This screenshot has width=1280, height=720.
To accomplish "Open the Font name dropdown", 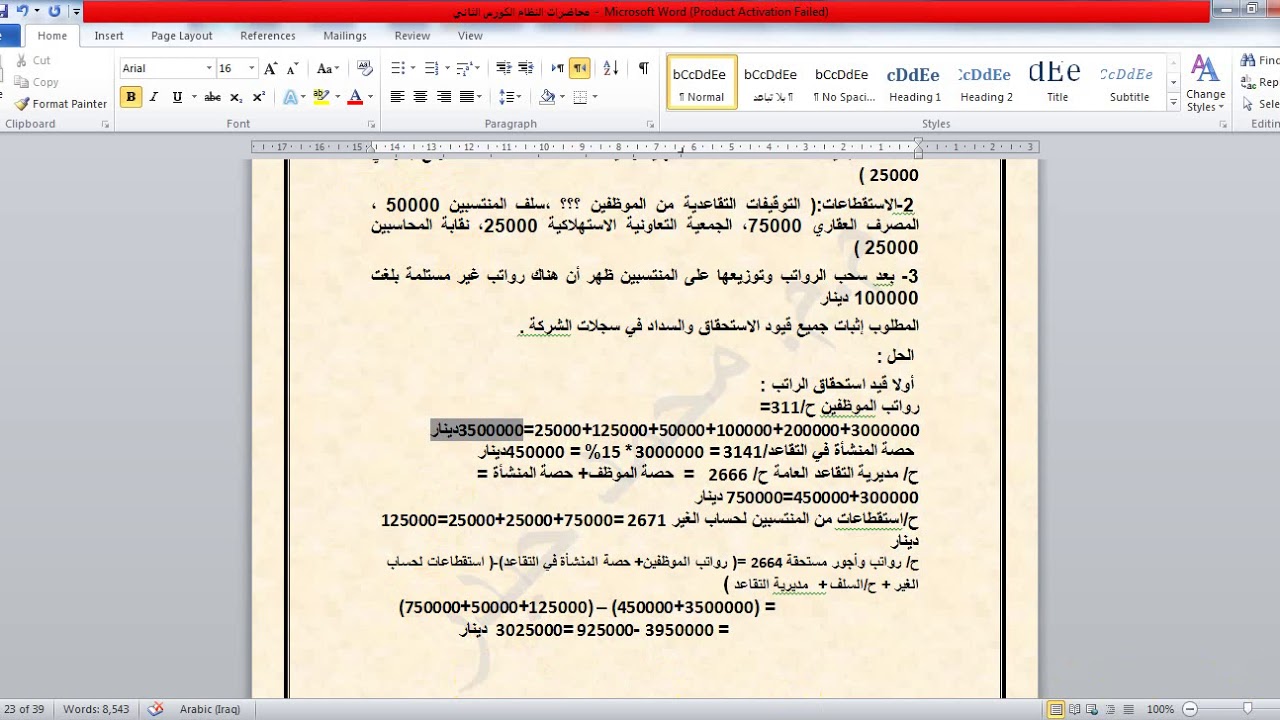I will (209, 68).
